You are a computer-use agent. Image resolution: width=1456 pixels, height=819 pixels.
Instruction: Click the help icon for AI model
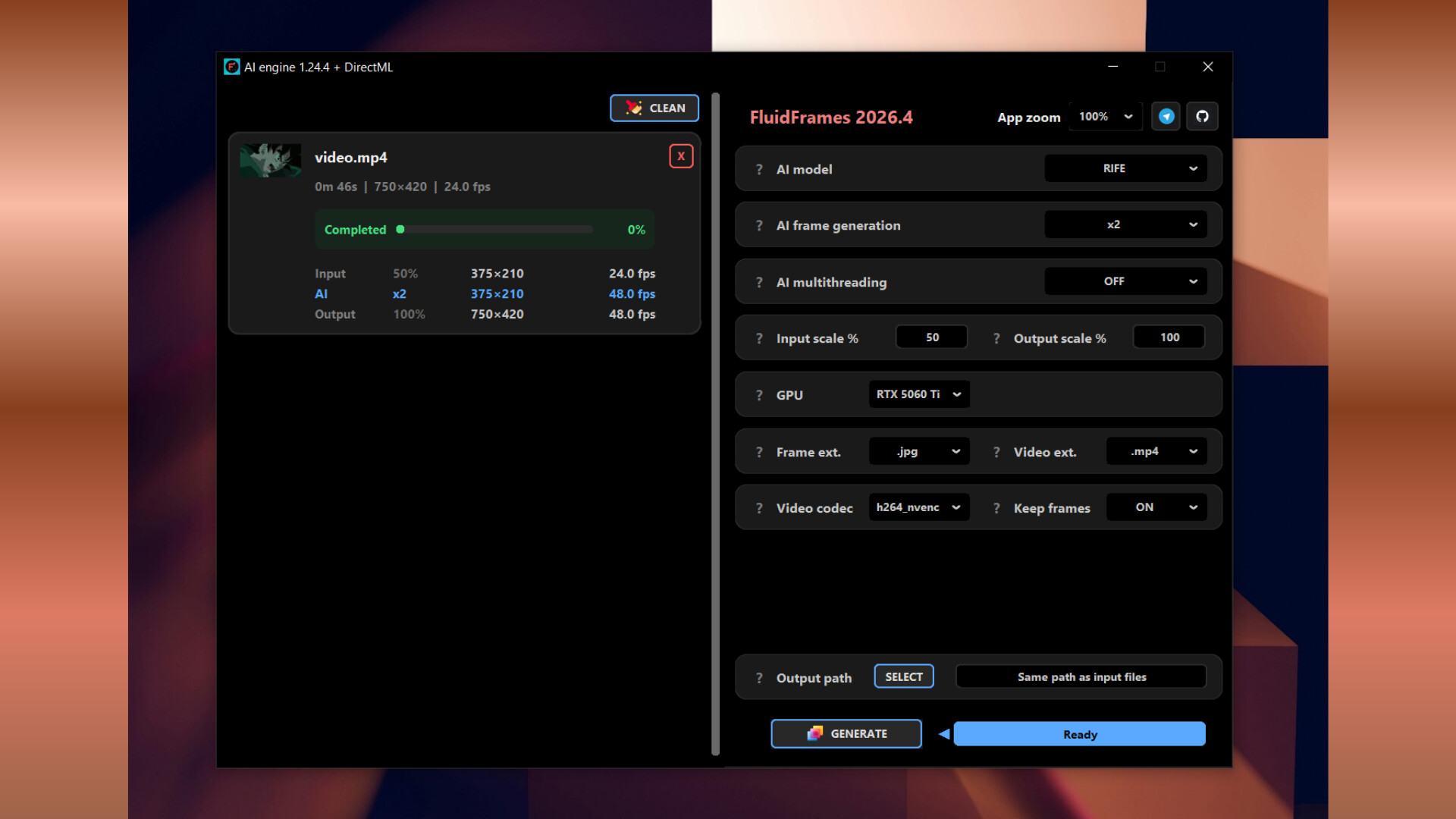(x=759, y=169)
